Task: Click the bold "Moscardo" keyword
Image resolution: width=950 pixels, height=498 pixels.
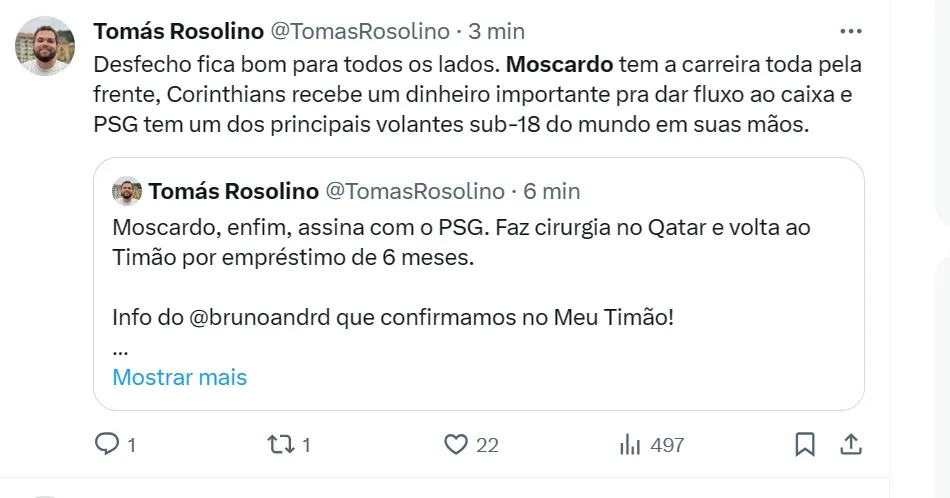Action: tap(559, 66)
